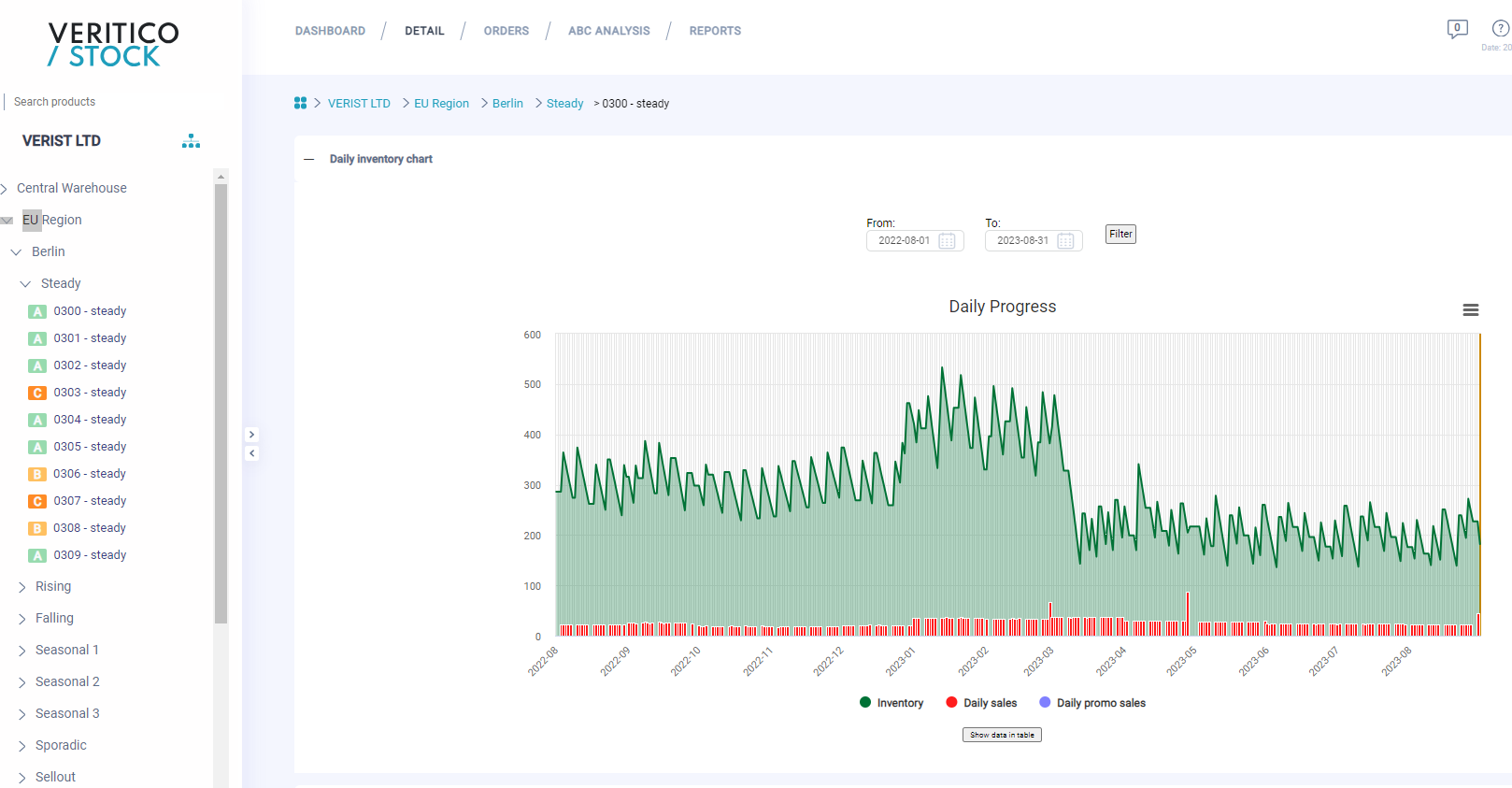1512x788 pixels.
Task: Toggle Inventory series in chart legend
Action: (892, 703)
